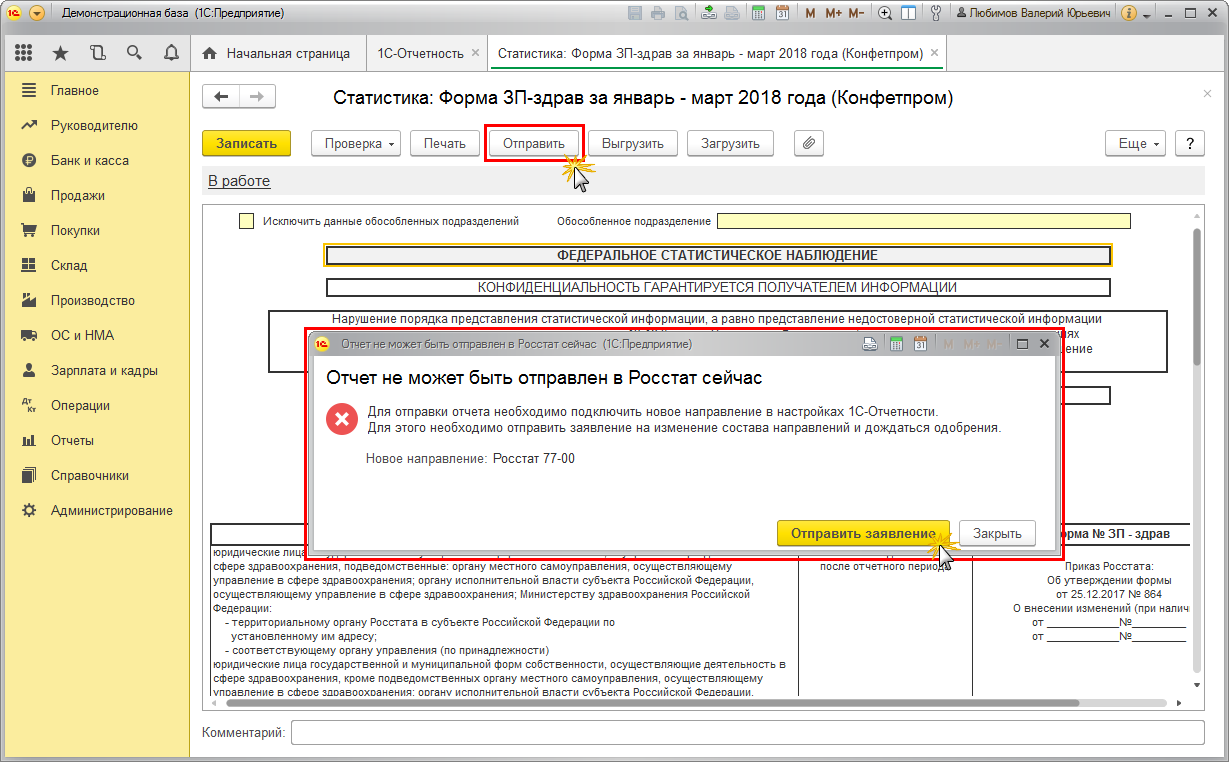This screenshot has height=762, width=1229.
Task: Click the search magnifier in tools panel
Action: [134, 53]
